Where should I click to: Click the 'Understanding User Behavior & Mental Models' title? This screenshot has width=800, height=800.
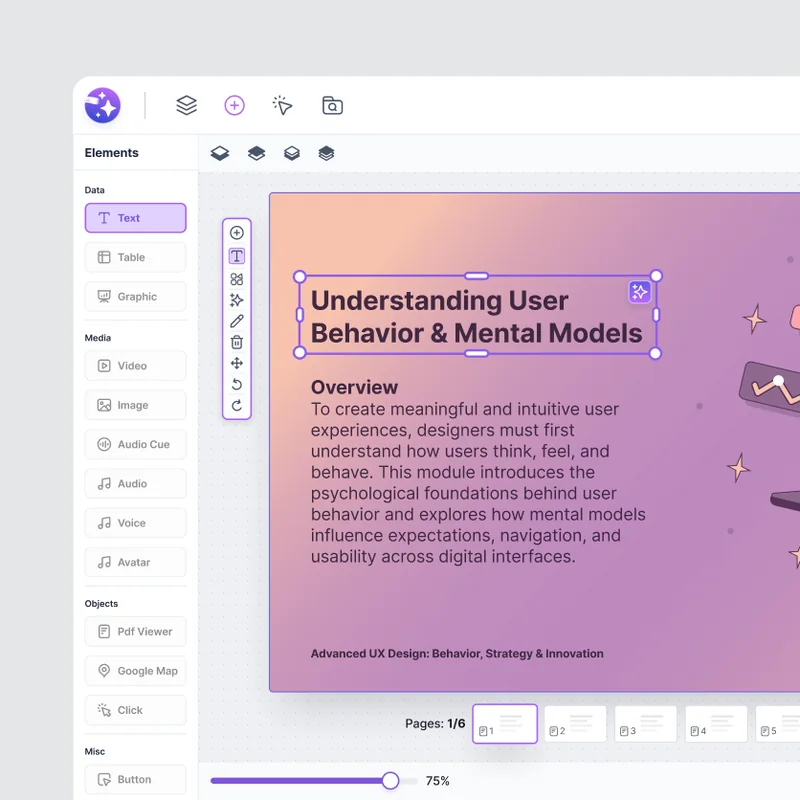click(477, 316)
